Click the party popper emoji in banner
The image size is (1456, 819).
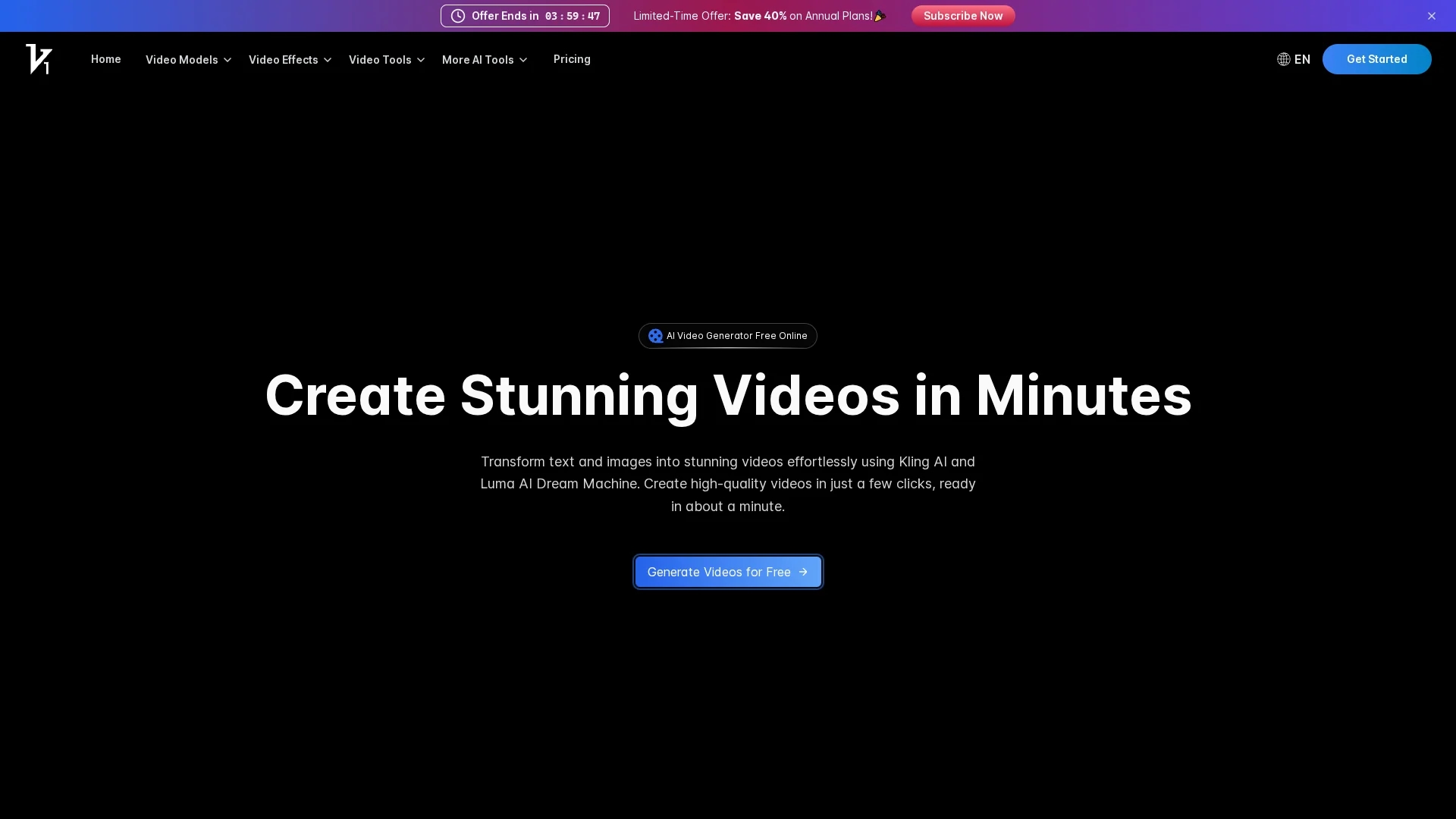[880, 16]
